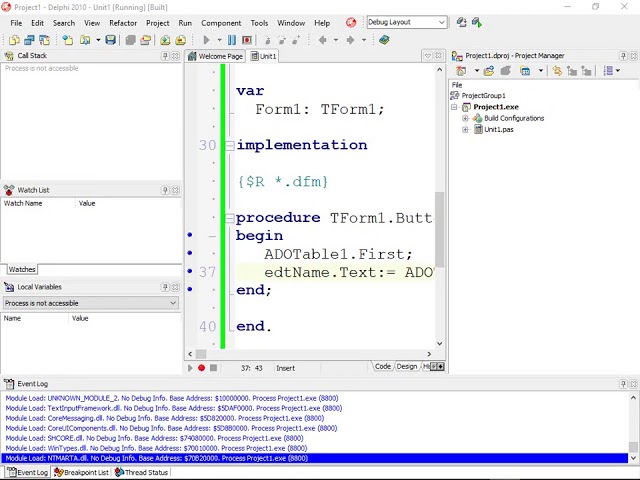The height and width of the screenshot is (480, 640).
Task: Pin the Call Stack panel
Action: (x=165, y=56)
